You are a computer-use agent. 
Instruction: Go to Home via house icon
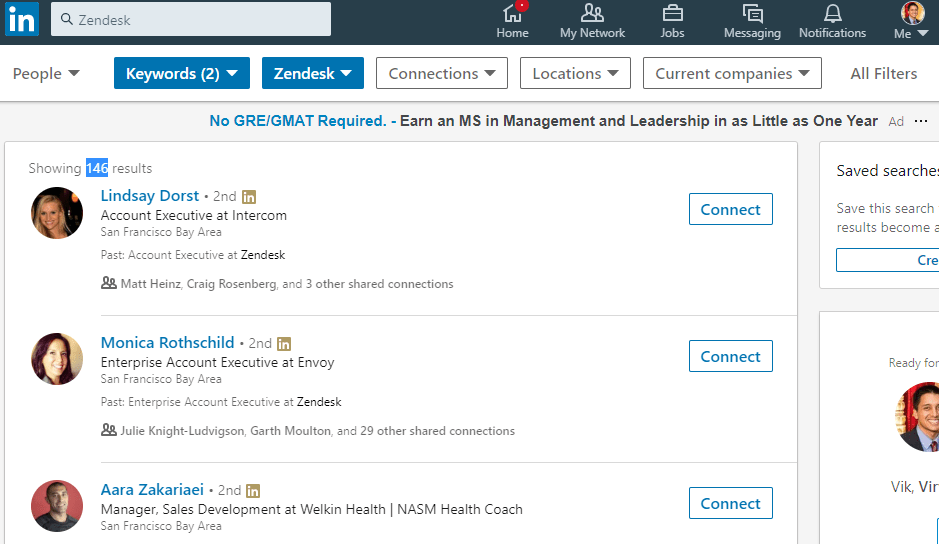coord(512,14)
